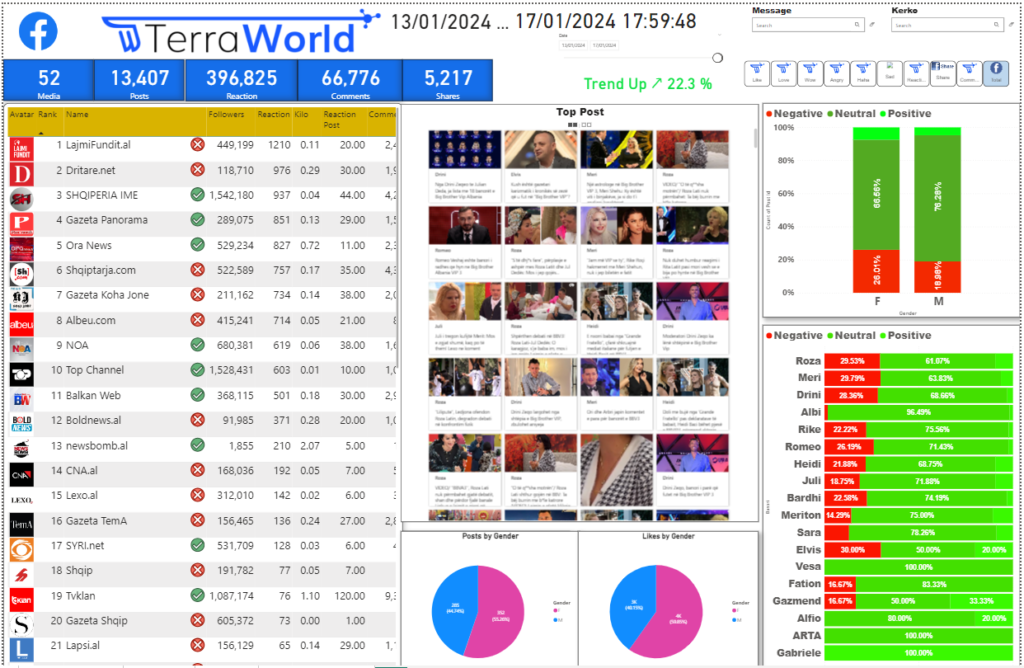Click the red X in the LajmiFundit.al row
This screenshot has width=1024, height=668.
coord(197,144)
